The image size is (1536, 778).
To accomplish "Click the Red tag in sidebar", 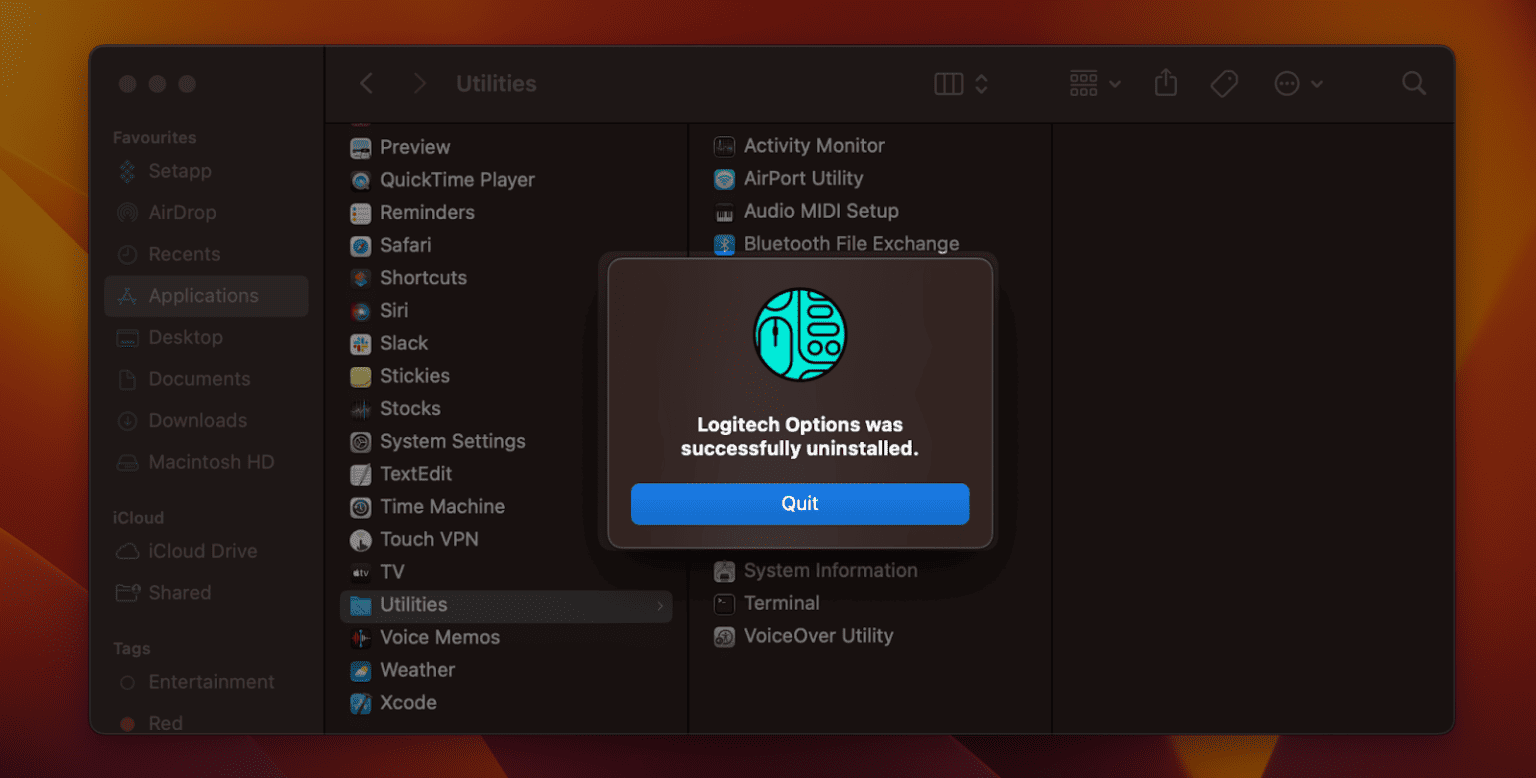I will 165,723.
